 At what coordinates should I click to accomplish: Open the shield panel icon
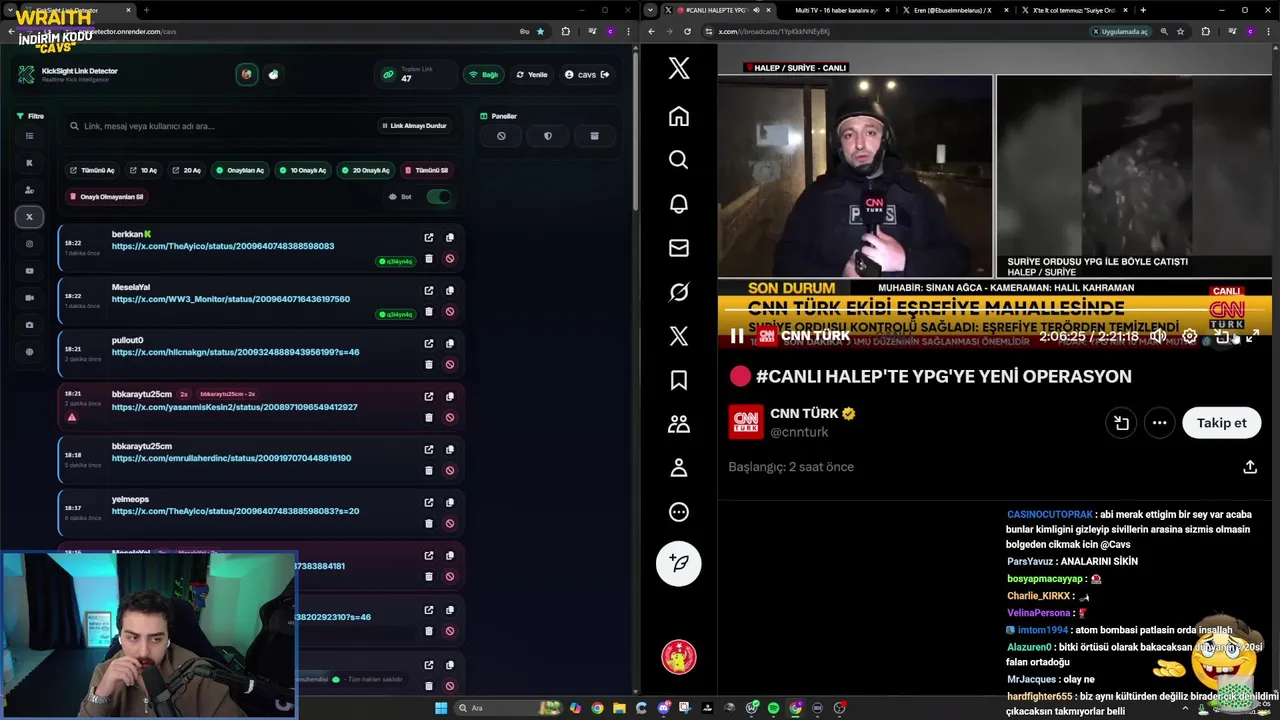coord(548,136)
